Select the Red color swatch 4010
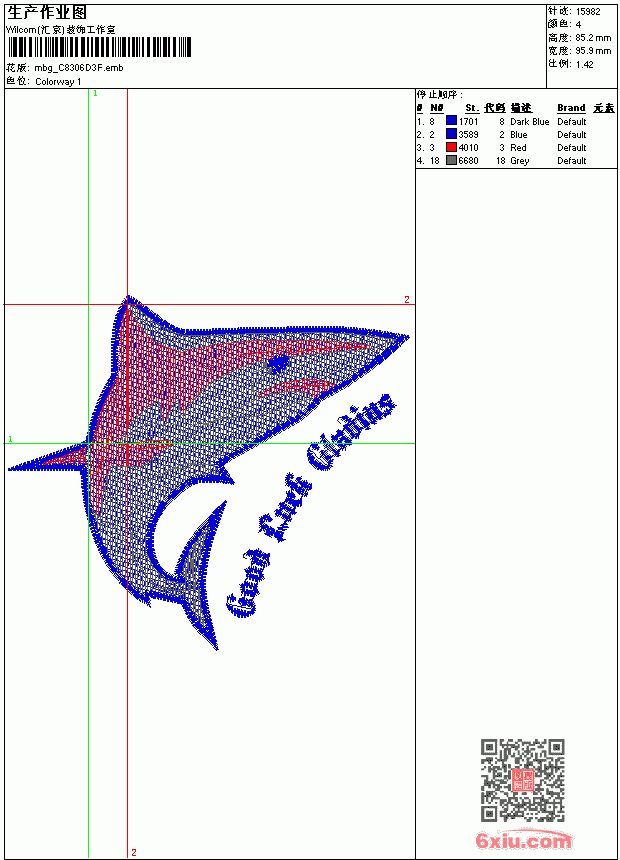The width and height of the screenshot is (620, 860). 451,147
